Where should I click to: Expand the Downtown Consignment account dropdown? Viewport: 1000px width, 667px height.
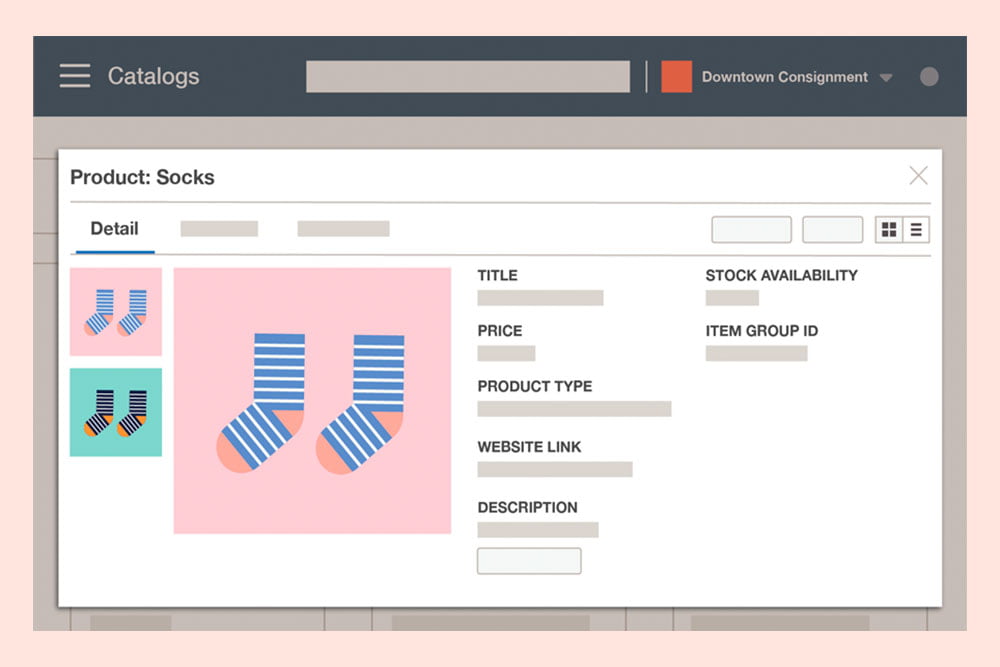click(x=886, y=78)
